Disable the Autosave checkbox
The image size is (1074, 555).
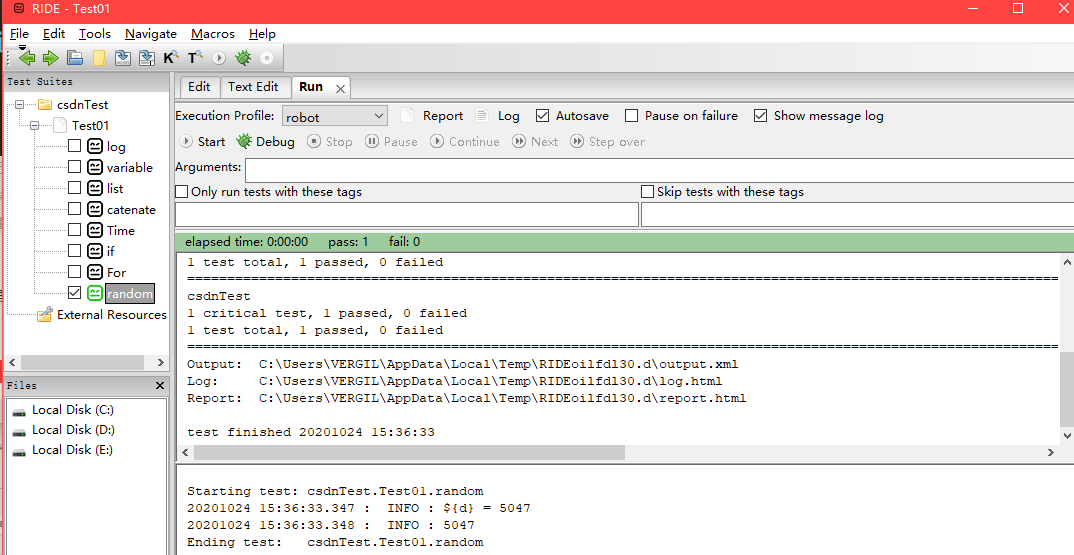542,116
